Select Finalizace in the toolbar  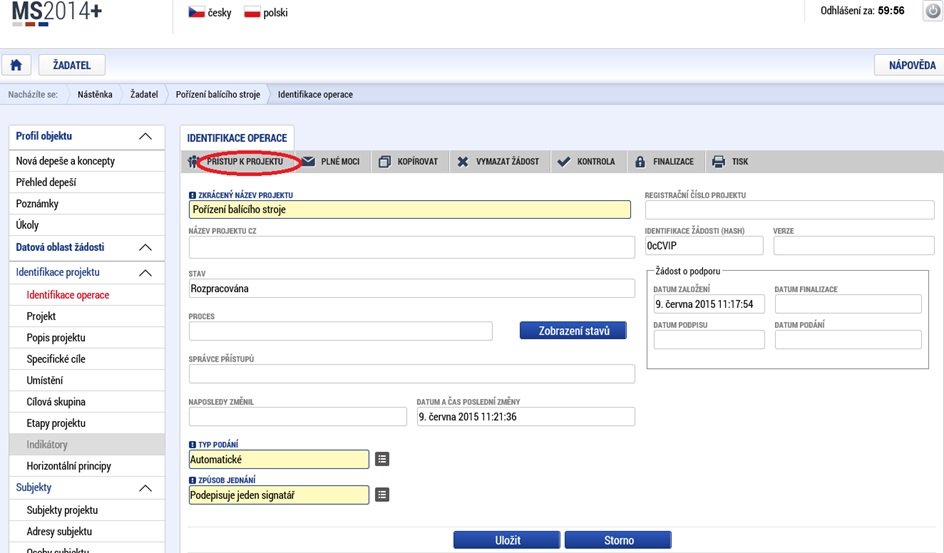(x=673, y=161)
